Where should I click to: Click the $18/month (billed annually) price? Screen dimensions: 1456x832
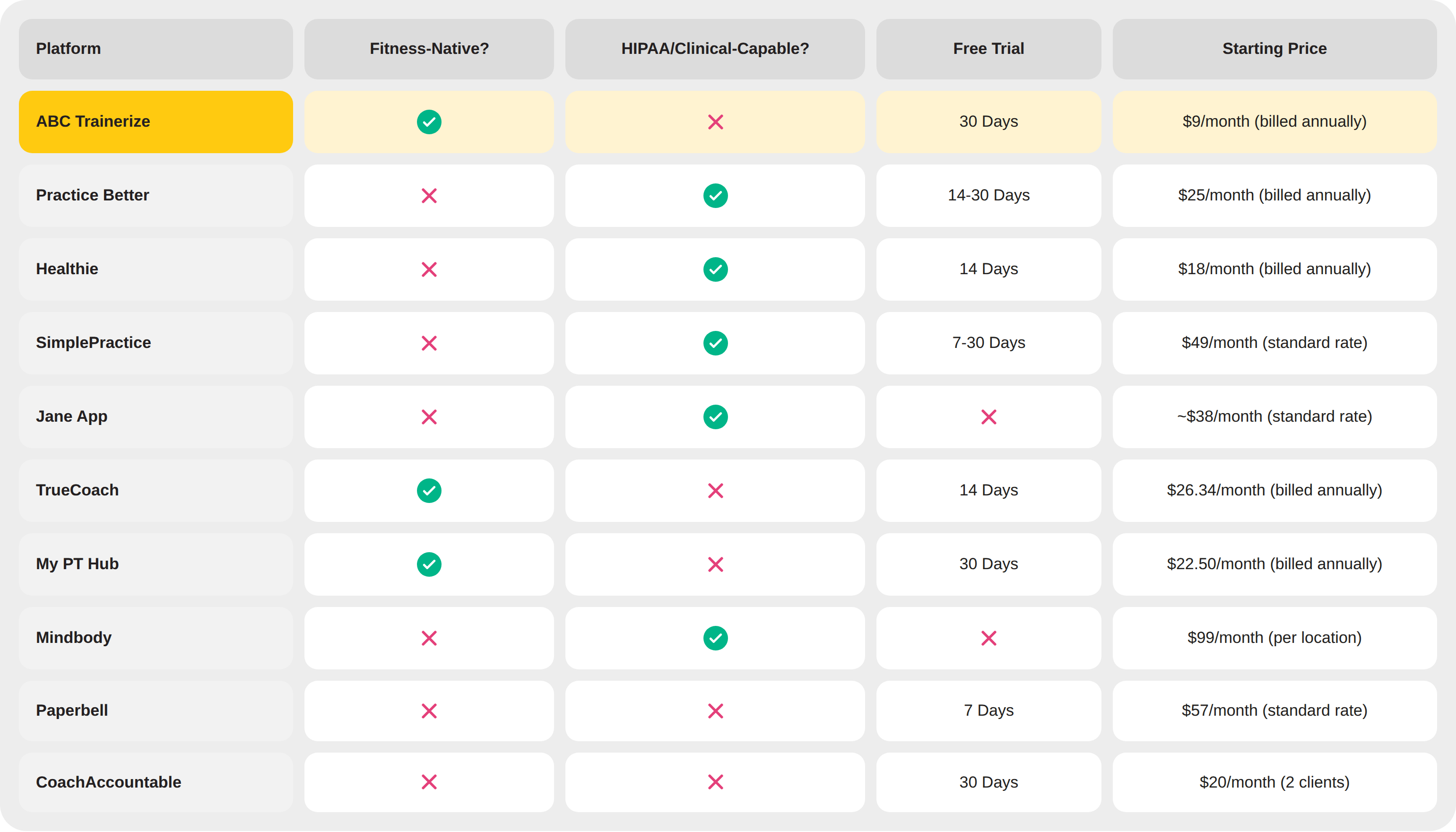click(x=1275, y=269)
